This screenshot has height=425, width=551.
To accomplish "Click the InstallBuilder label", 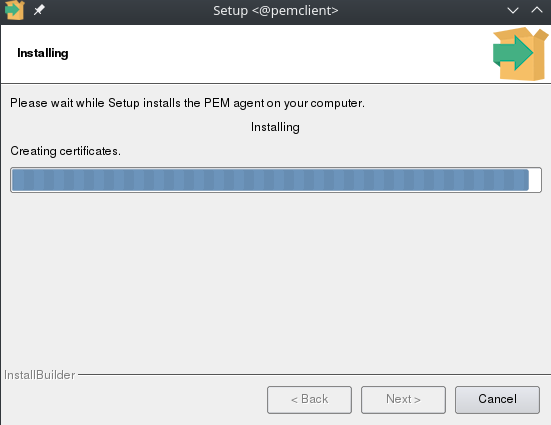I will pyautogui.click(x=39, y=375).
